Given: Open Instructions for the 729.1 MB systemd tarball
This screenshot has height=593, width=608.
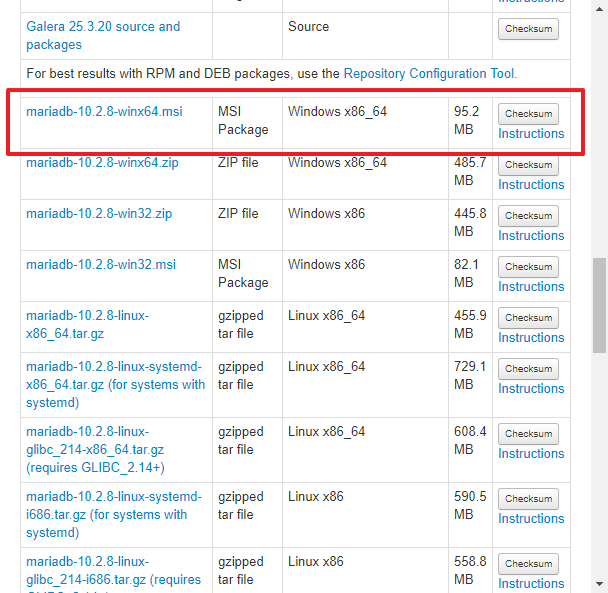Looking at the screenshot, I should [x=531, y=388].
